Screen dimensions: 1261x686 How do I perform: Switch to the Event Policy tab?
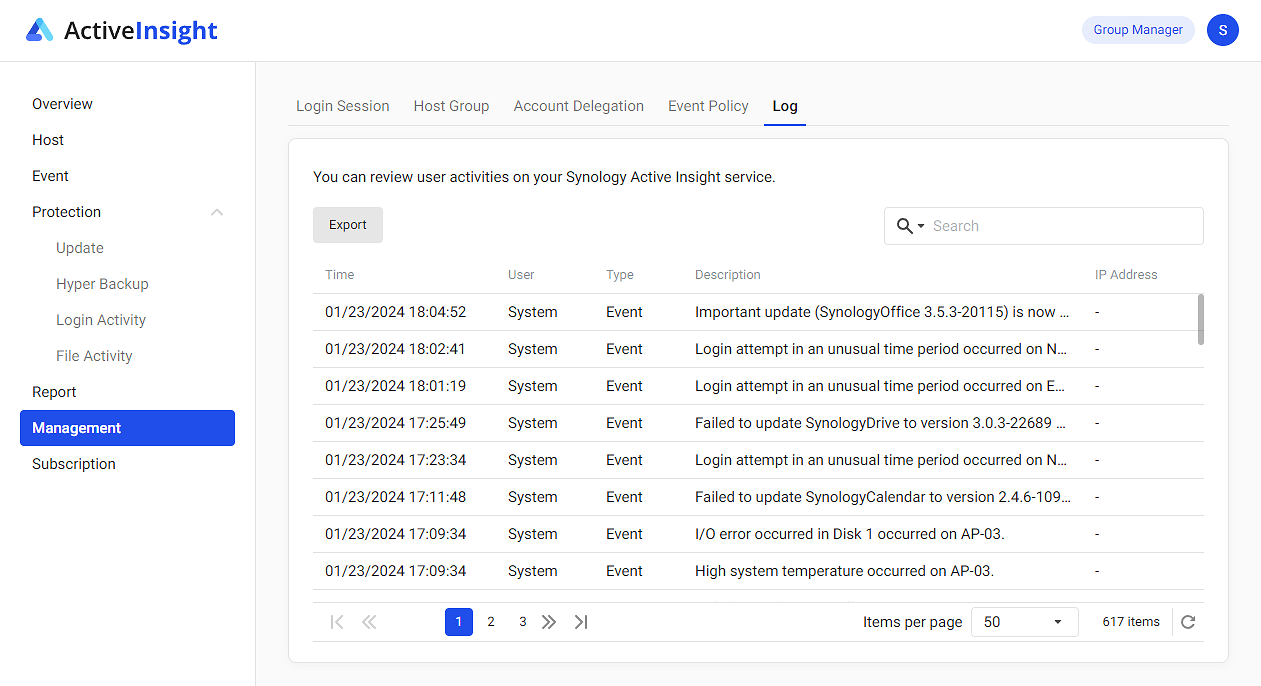tap(708, 106)
